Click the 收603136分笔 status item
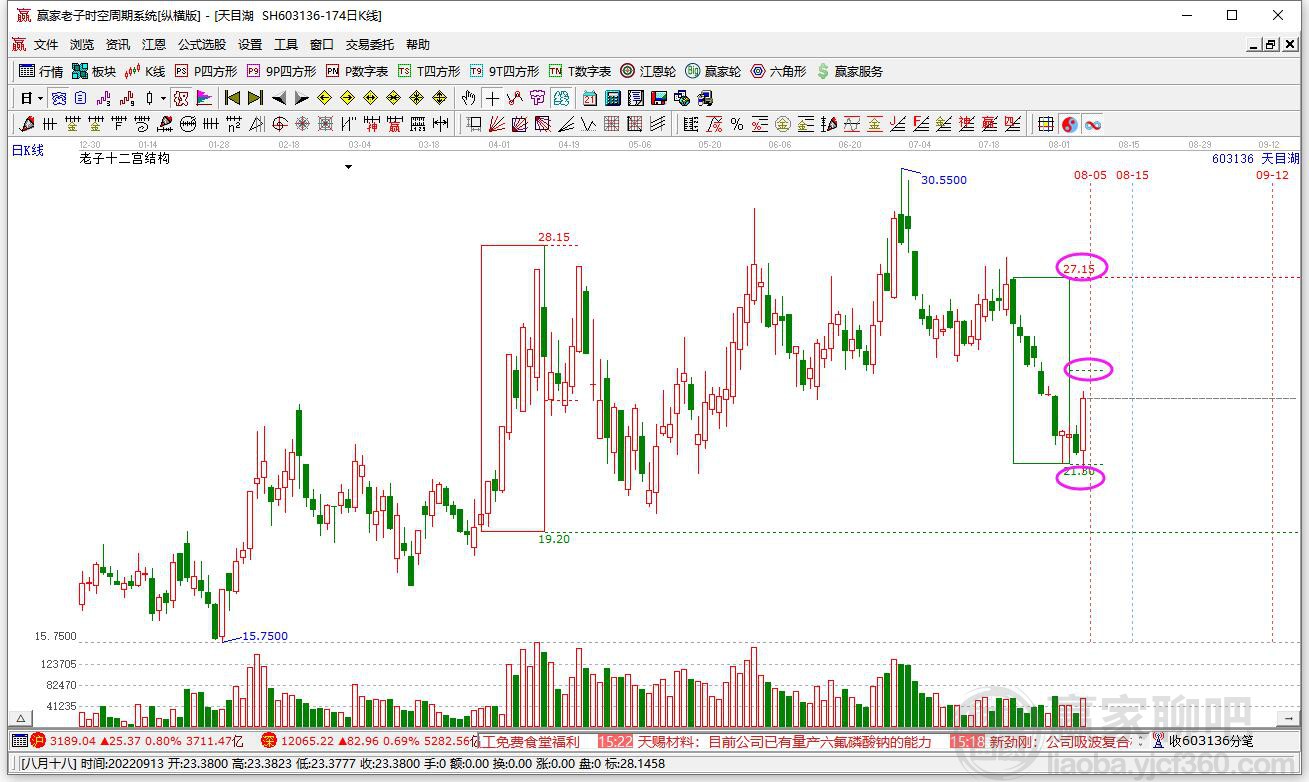 (1211, 741)
